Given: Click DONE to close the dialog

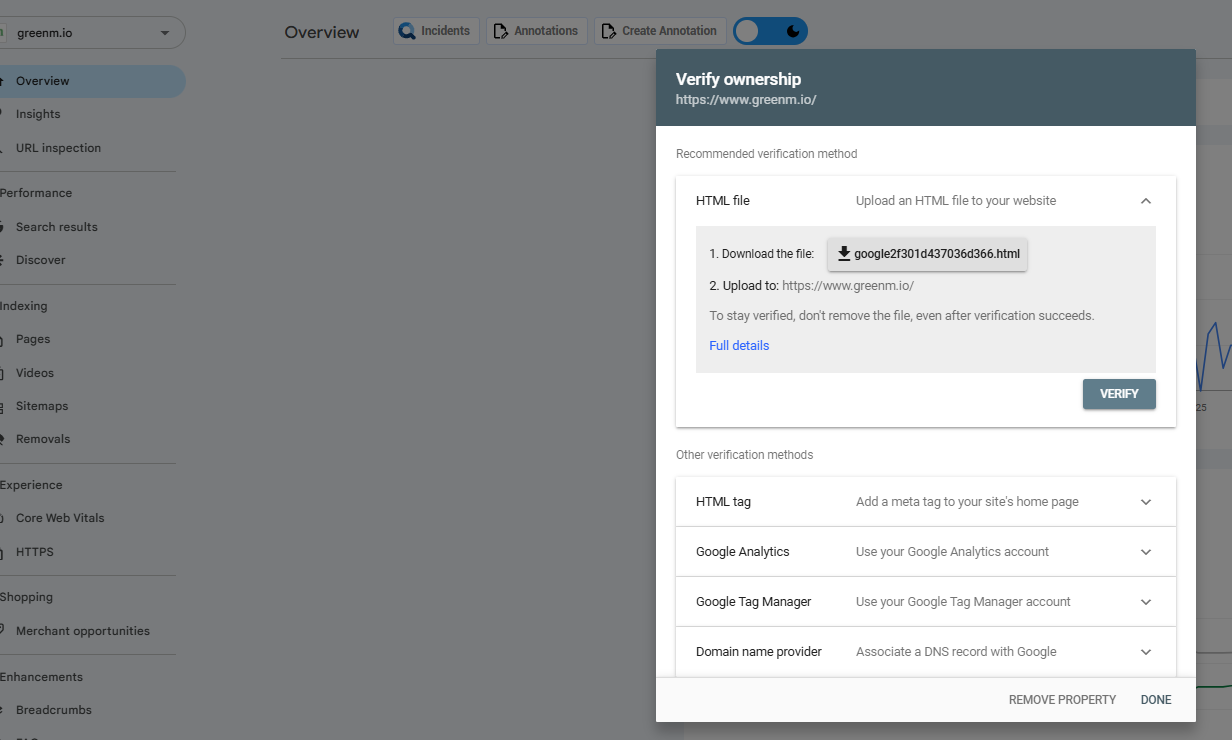Looking at the screenshot, I should tap(1156, 700).
